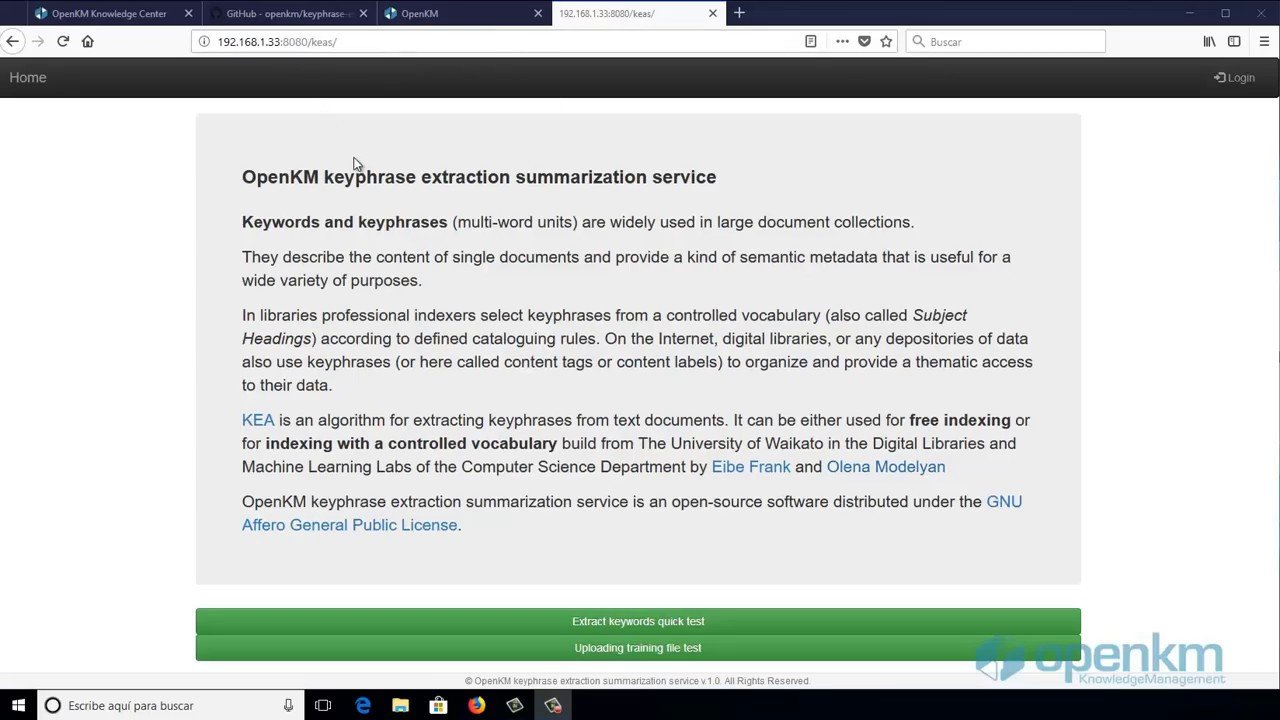Switch to OpenKM Knowledge Center tab
1280x720 pixels.
(x=109, y=13)
